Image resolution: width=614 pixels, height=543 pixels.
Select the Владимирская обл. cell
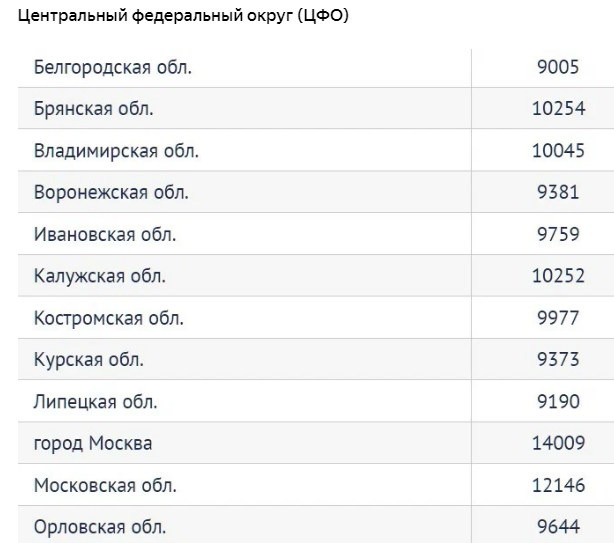116,150
